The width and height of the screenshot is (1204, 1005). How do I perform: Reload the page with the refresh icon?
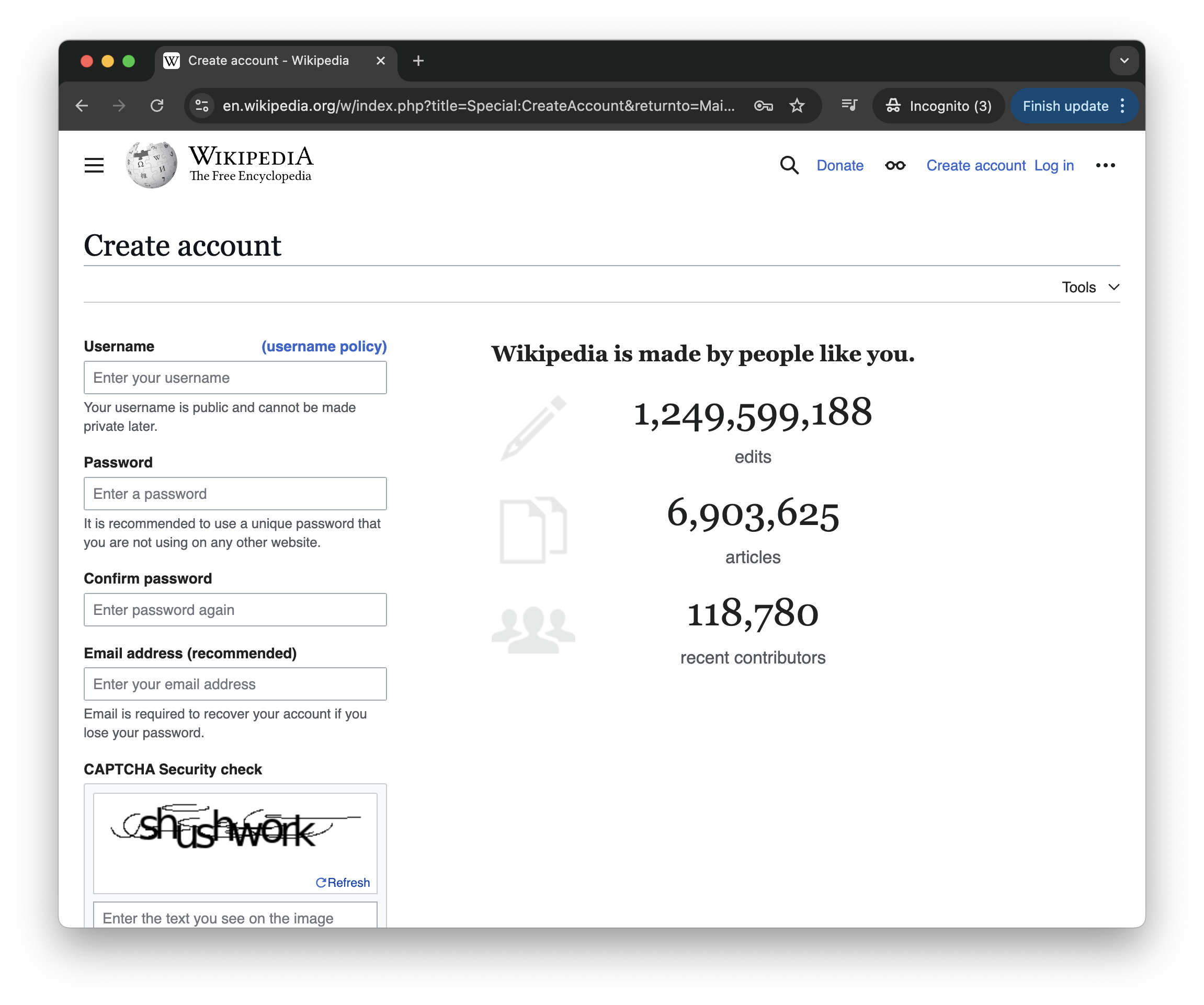point(157,106)
